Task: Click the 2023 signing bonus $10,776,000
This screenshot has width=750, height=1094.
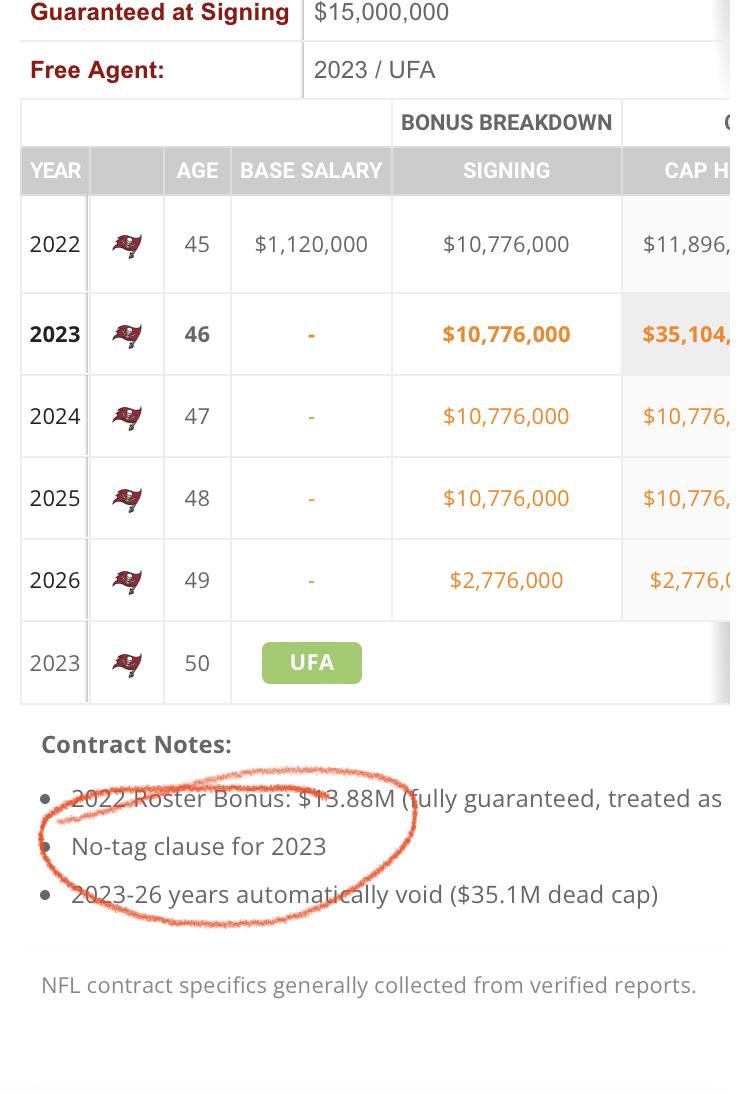Action: pyautogui.click(x=507, y=335)
